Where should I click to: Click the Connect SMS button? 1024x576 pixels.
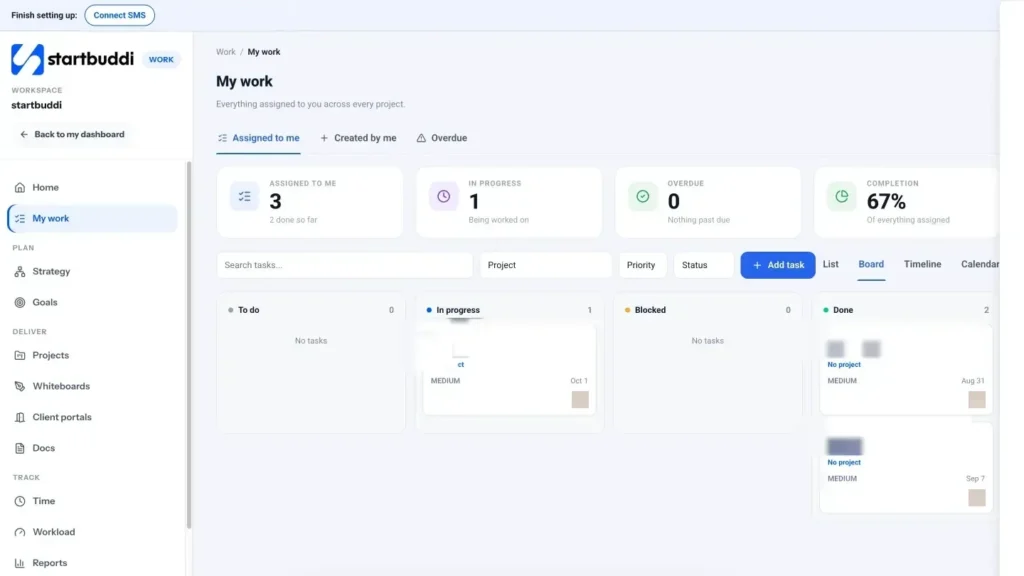click(x=120, y=15)
